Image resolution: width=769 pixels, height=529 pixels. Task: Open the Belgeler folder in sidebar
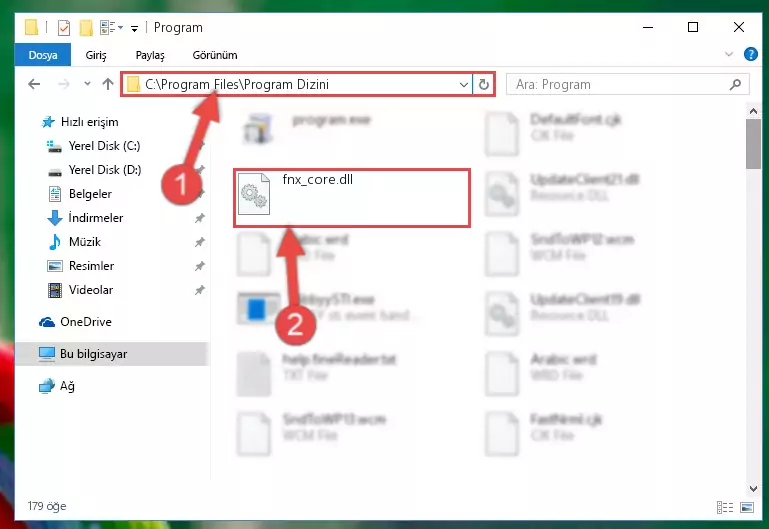click(x=90, y=194)
